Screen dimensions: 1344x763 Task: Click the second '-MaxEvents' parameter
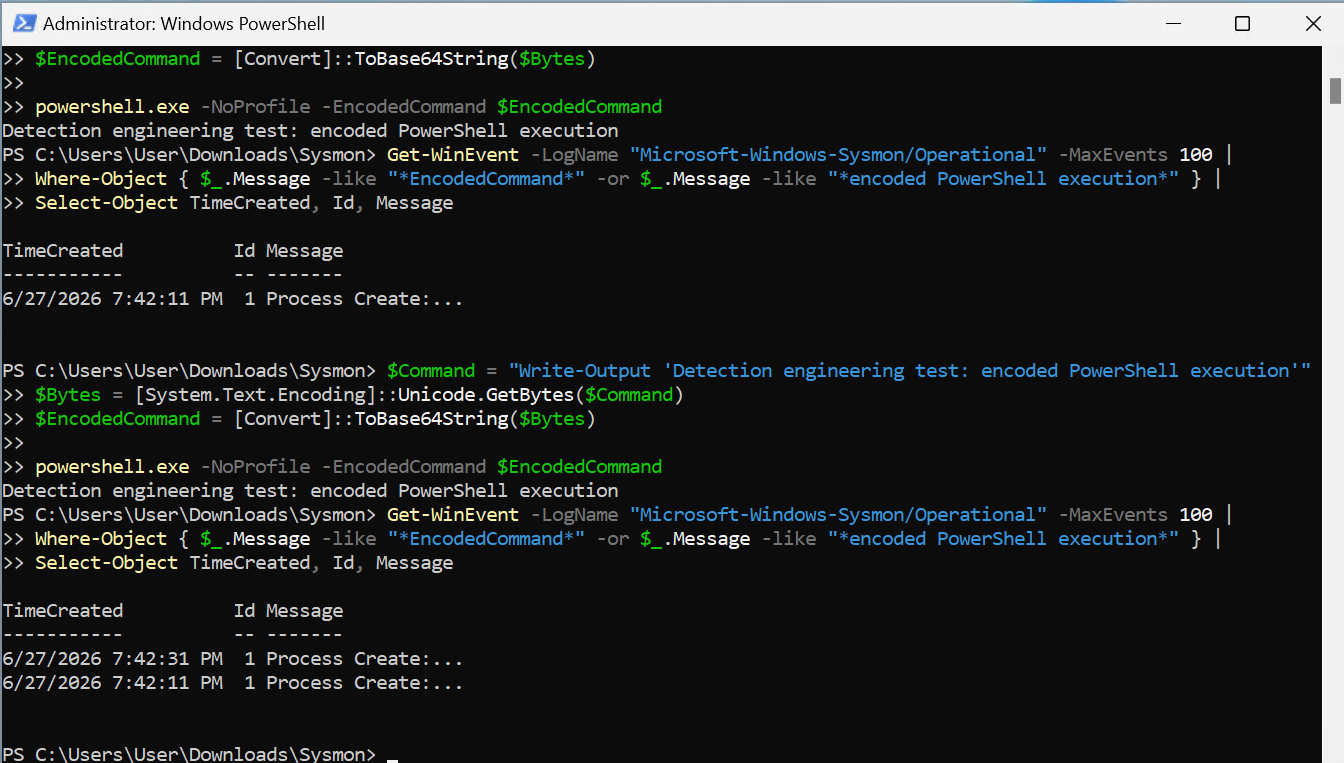click(1113, 515)
